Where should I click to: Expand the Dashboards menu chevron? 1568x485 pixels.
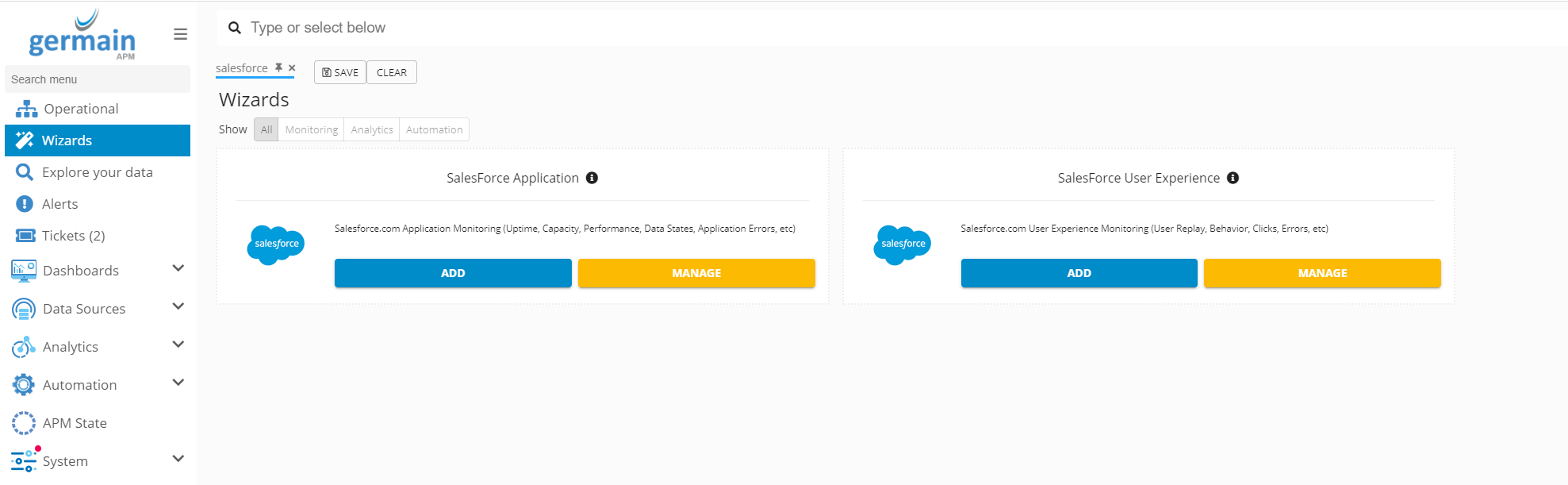(x=178, y=268)
